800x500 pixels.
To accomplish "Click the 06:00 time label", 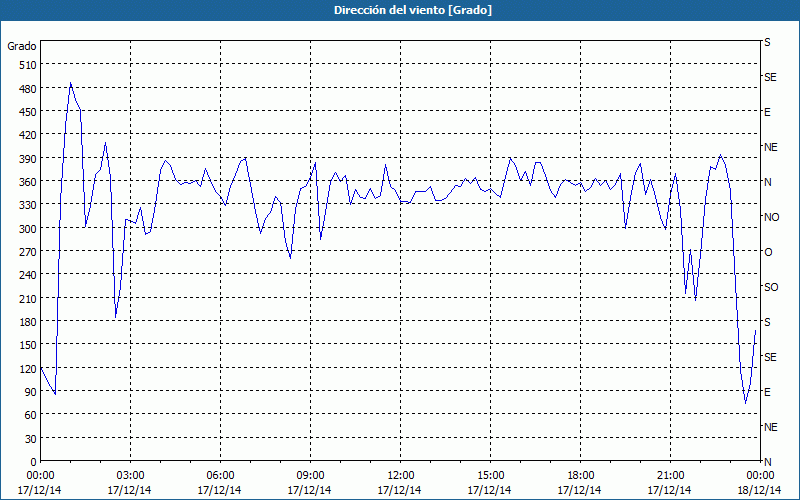I will click(x=220, y=476).
